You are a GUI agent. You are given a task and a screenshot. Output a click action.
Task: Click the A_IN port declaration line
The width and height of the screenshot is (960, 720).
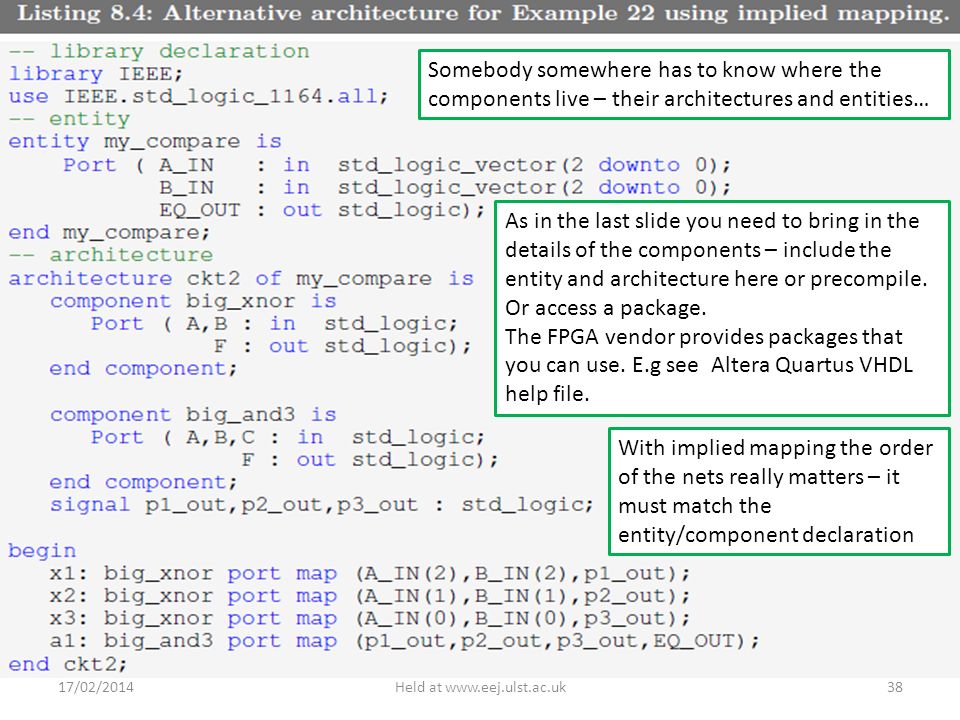click(397, 165)
